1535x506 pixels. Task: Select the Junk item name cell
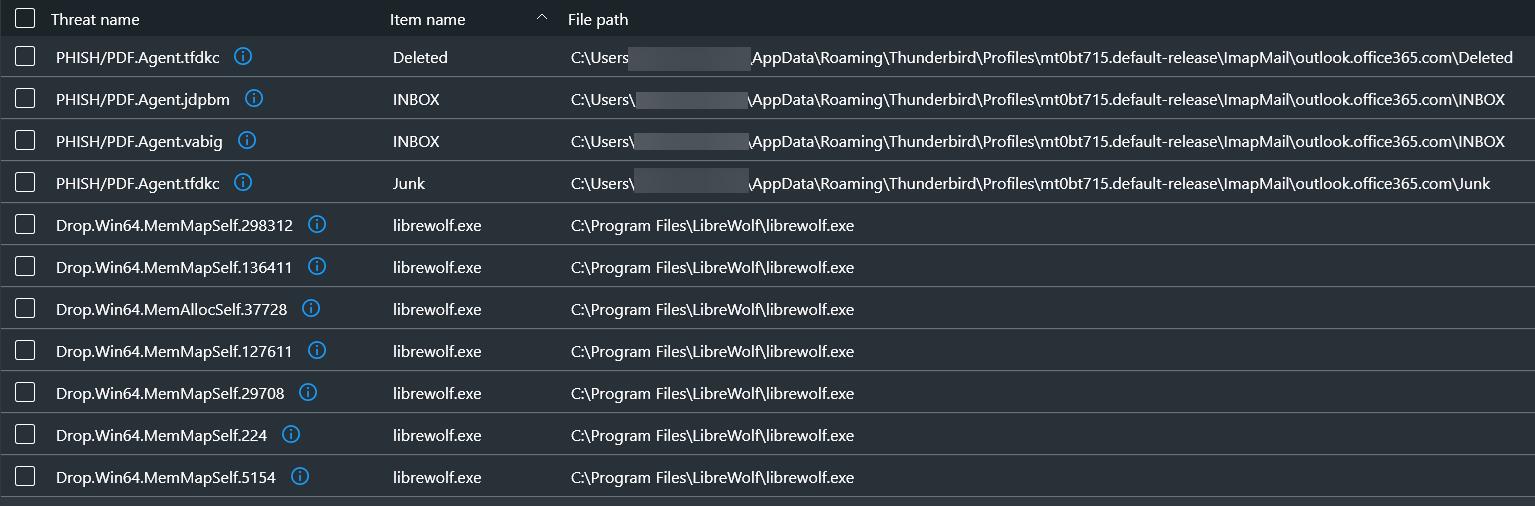click(x=410, y=184)
